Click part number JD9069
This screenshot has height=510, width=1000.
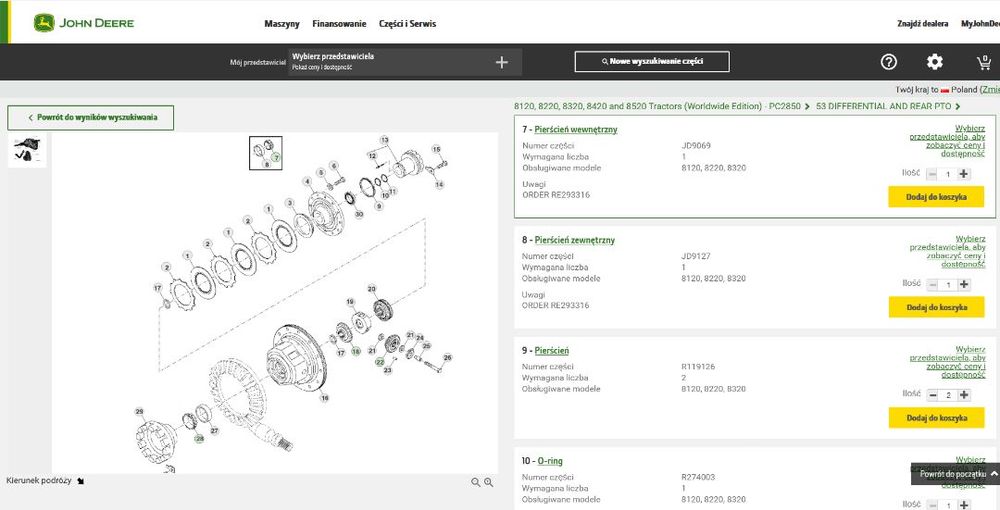[696, 145]
